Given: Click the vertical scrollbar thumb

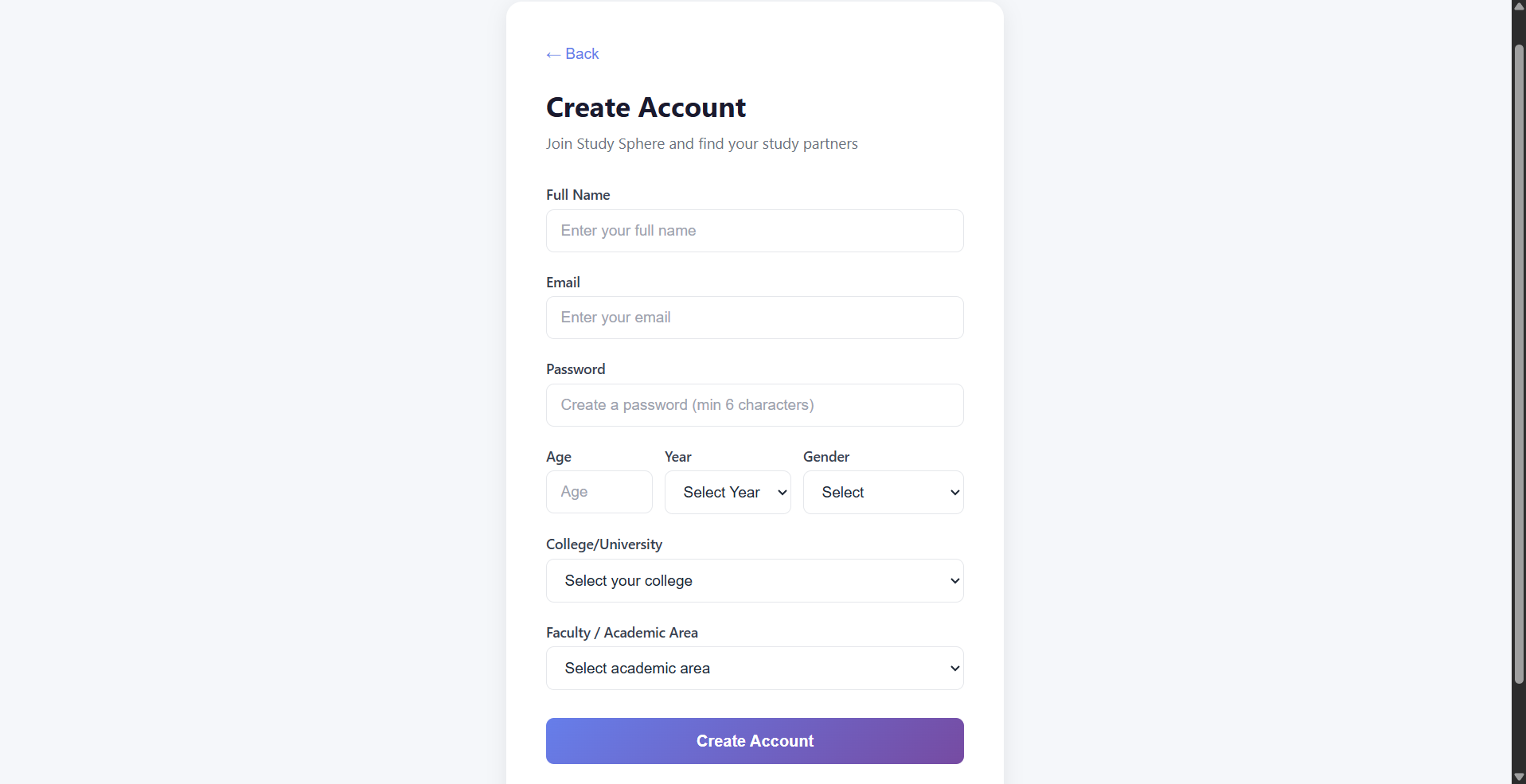Looking at the screenshot, I should point(1519,364).
